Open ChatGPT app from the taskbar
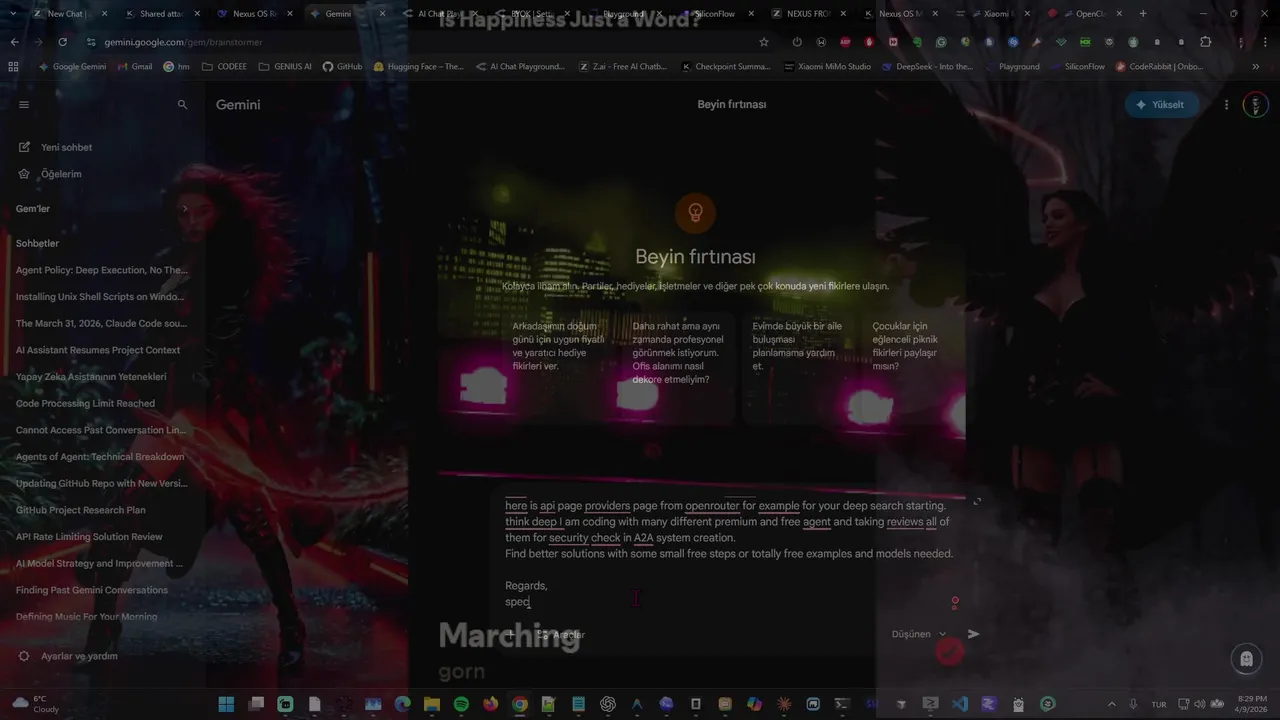1280x720 pixels. [x=607, y=704]
